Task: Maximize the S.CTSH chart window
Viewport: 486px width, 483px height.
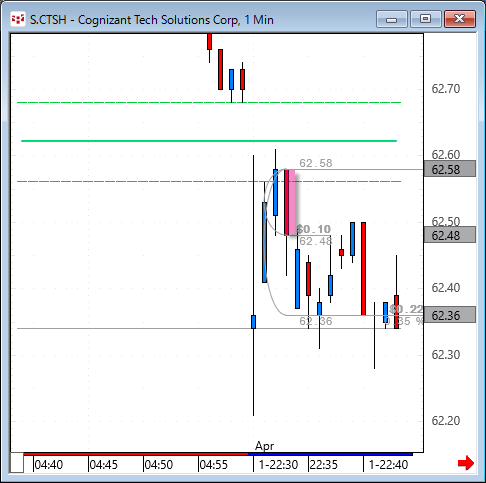Action: pos(426,19)
